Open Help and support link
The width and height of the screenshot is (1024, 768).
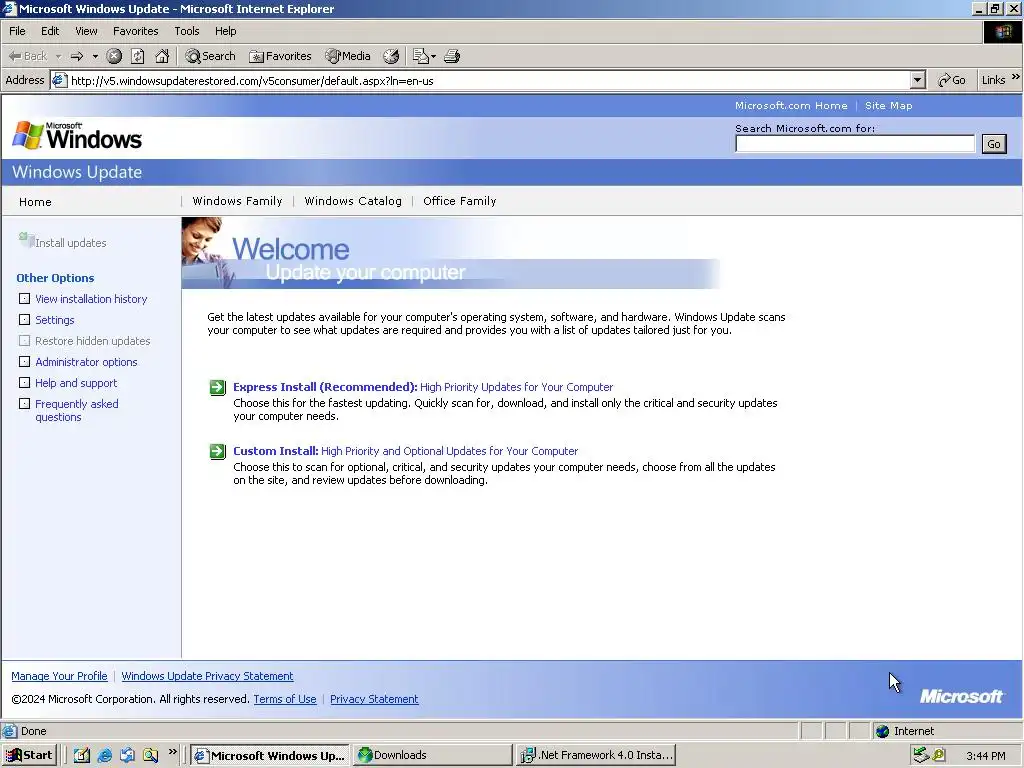76,383
